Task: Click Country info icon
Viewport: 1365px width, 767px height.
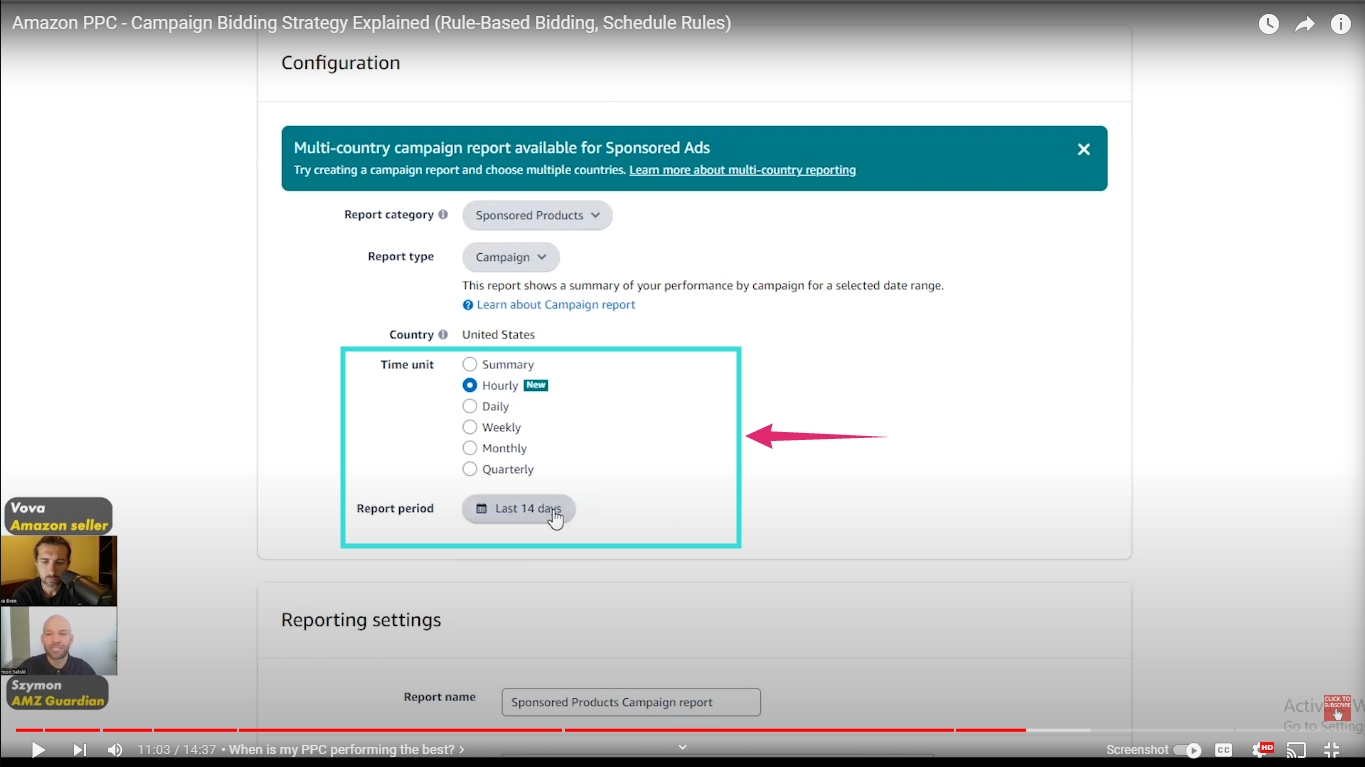Action: [443, 335]
